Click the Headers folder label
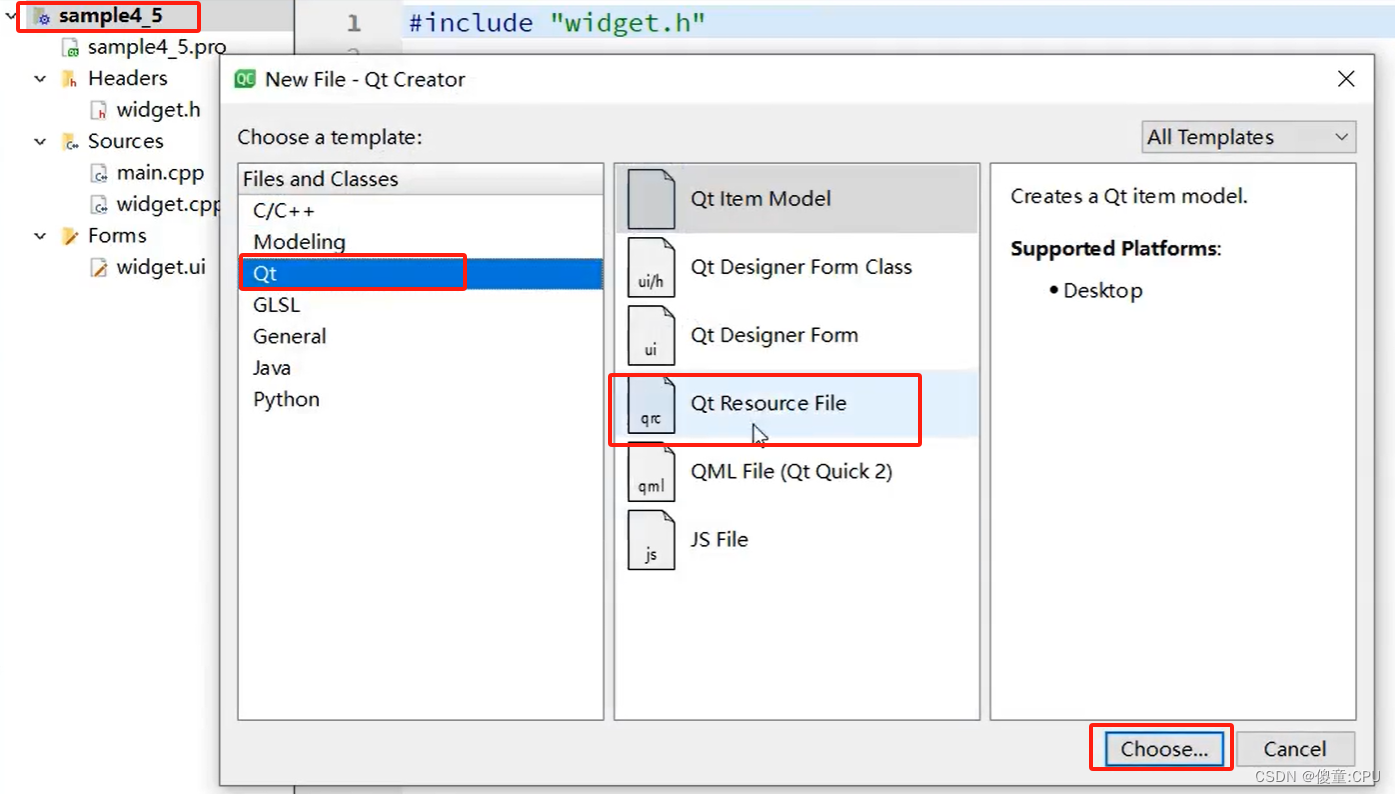 (x=127, y=78)
